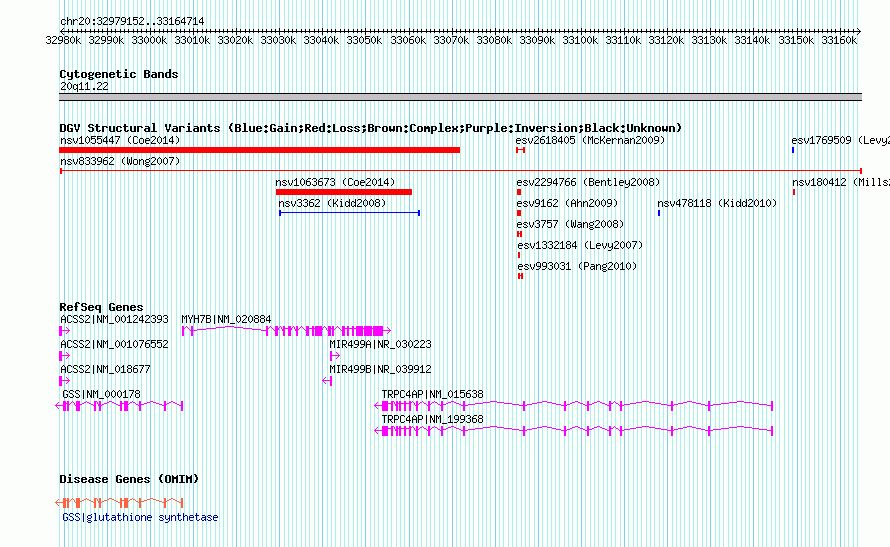Click the ACSS2 NM_001076552 gene glyph
Viewport: 890px width, 547px height.
(65, 355)
